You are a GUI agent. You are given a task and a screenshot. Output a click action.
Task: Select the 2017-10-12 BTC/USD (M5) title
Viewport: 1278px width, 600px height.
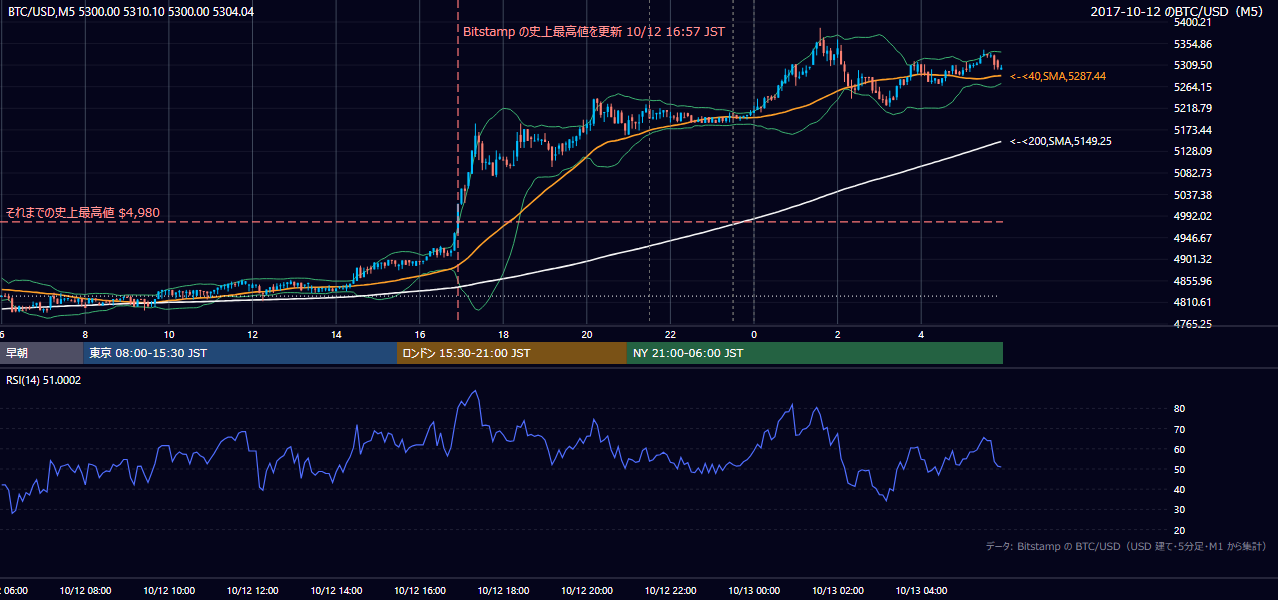click(1178, 12)
